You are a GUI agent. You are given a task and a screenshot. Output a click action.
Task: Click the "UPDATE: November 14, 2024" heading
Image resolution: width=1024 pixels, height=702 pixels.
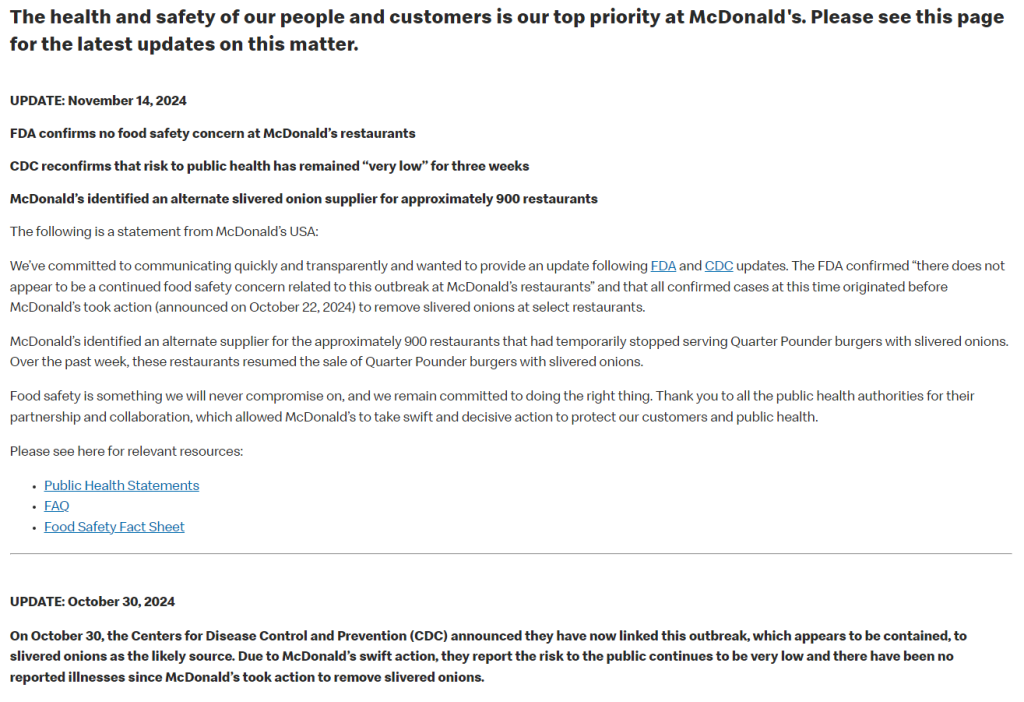pos(98,100)
